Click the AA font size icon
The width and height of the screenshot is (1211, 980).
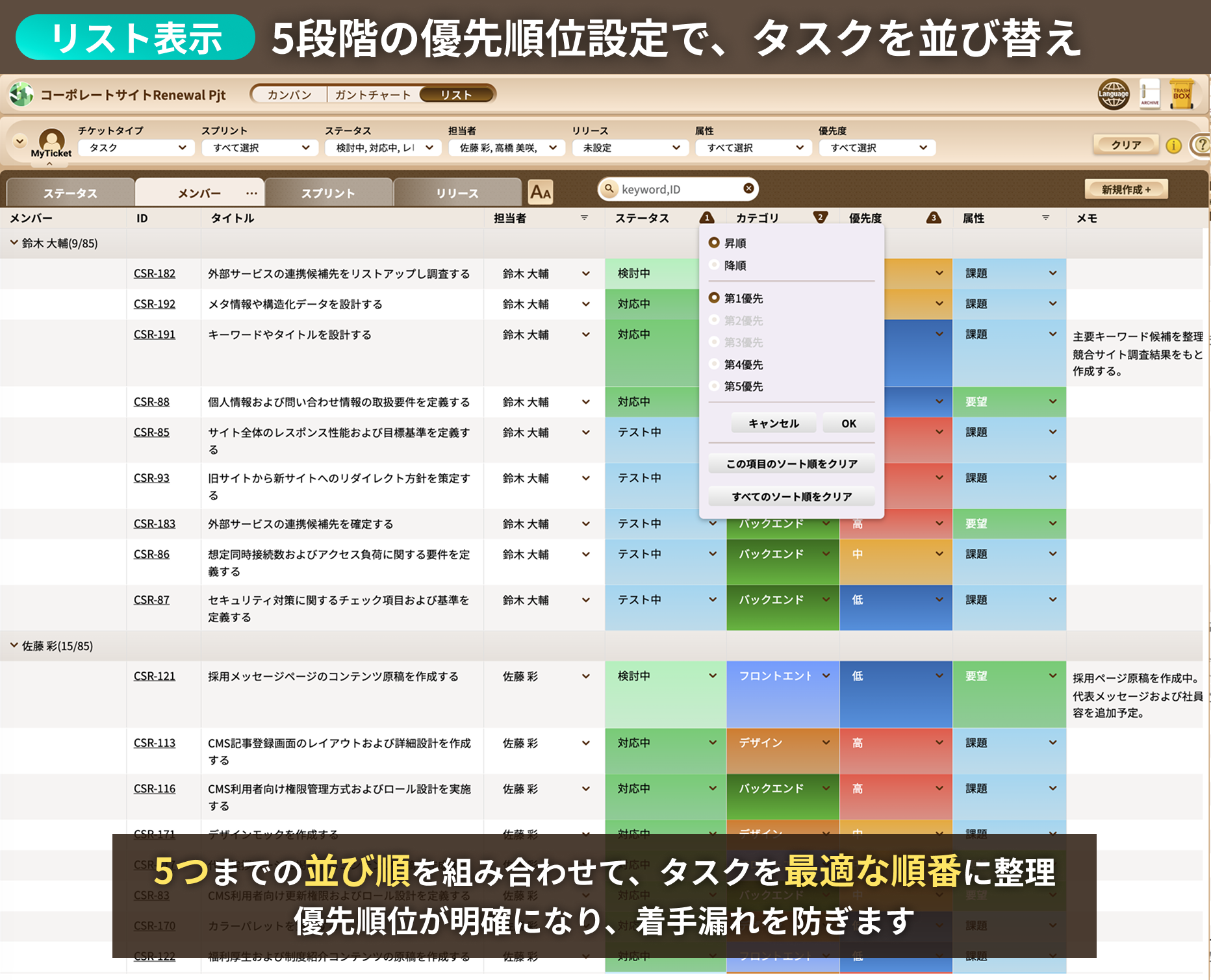(x=541, y=192)
